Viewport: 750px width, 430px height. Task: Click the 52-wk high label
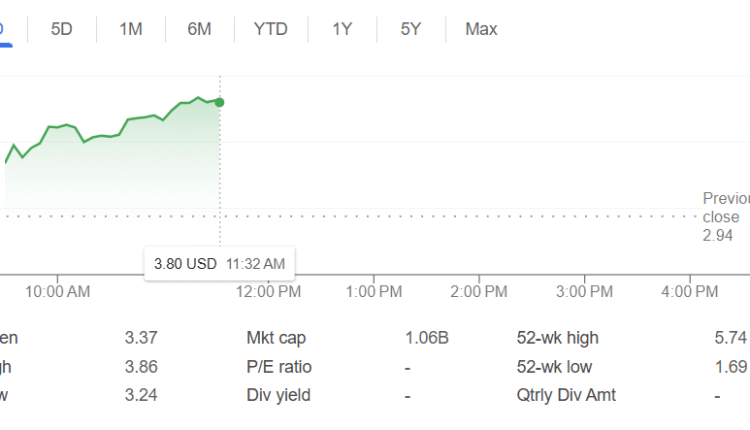click(556, 338)
